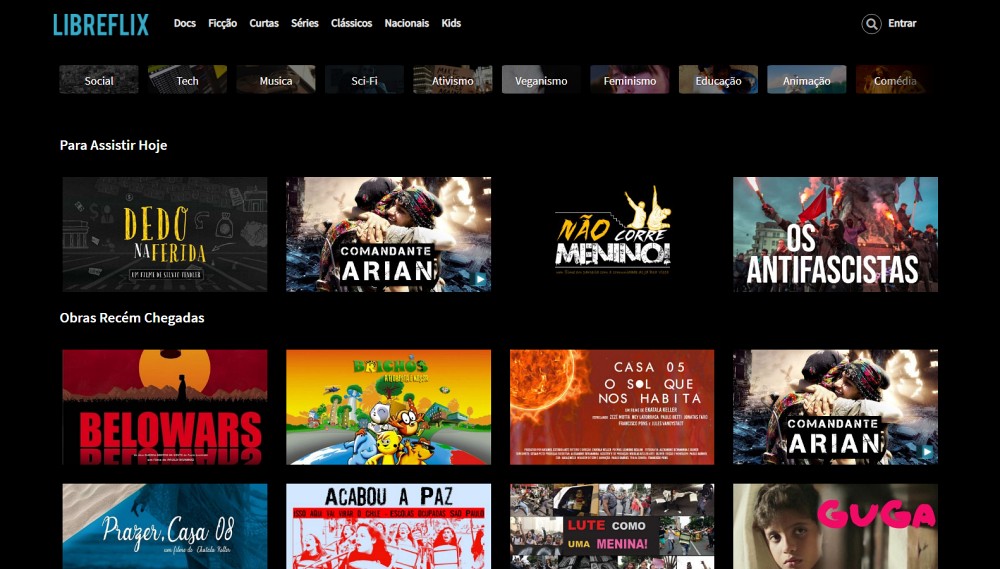Open the Não Corre Menino film thumbnail

[x=612, y=234]
